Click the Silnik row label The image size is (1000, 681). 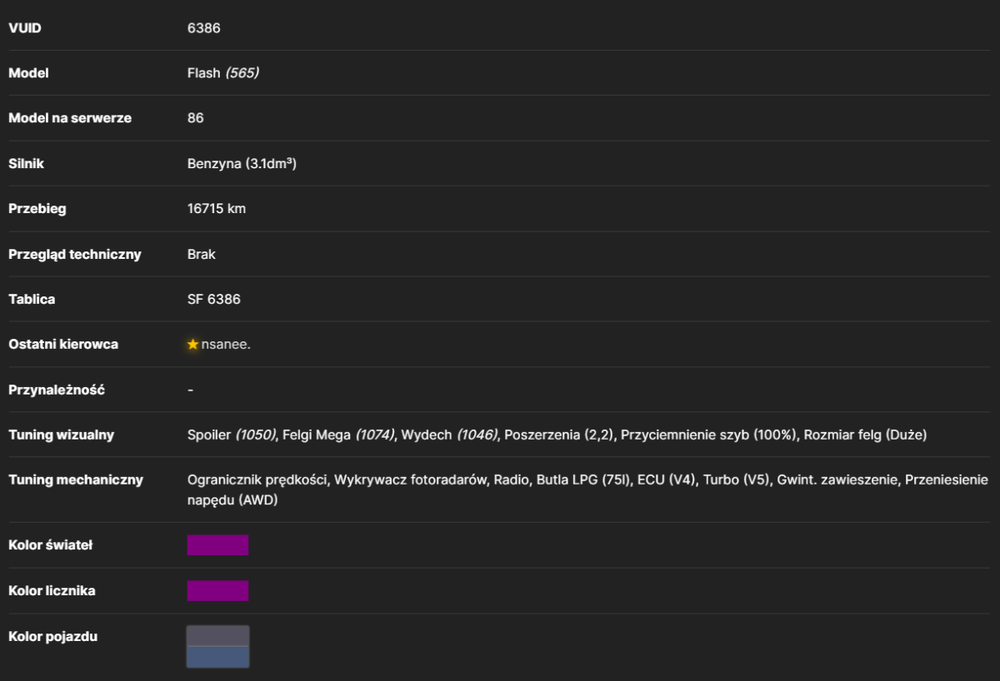[26, 164]
